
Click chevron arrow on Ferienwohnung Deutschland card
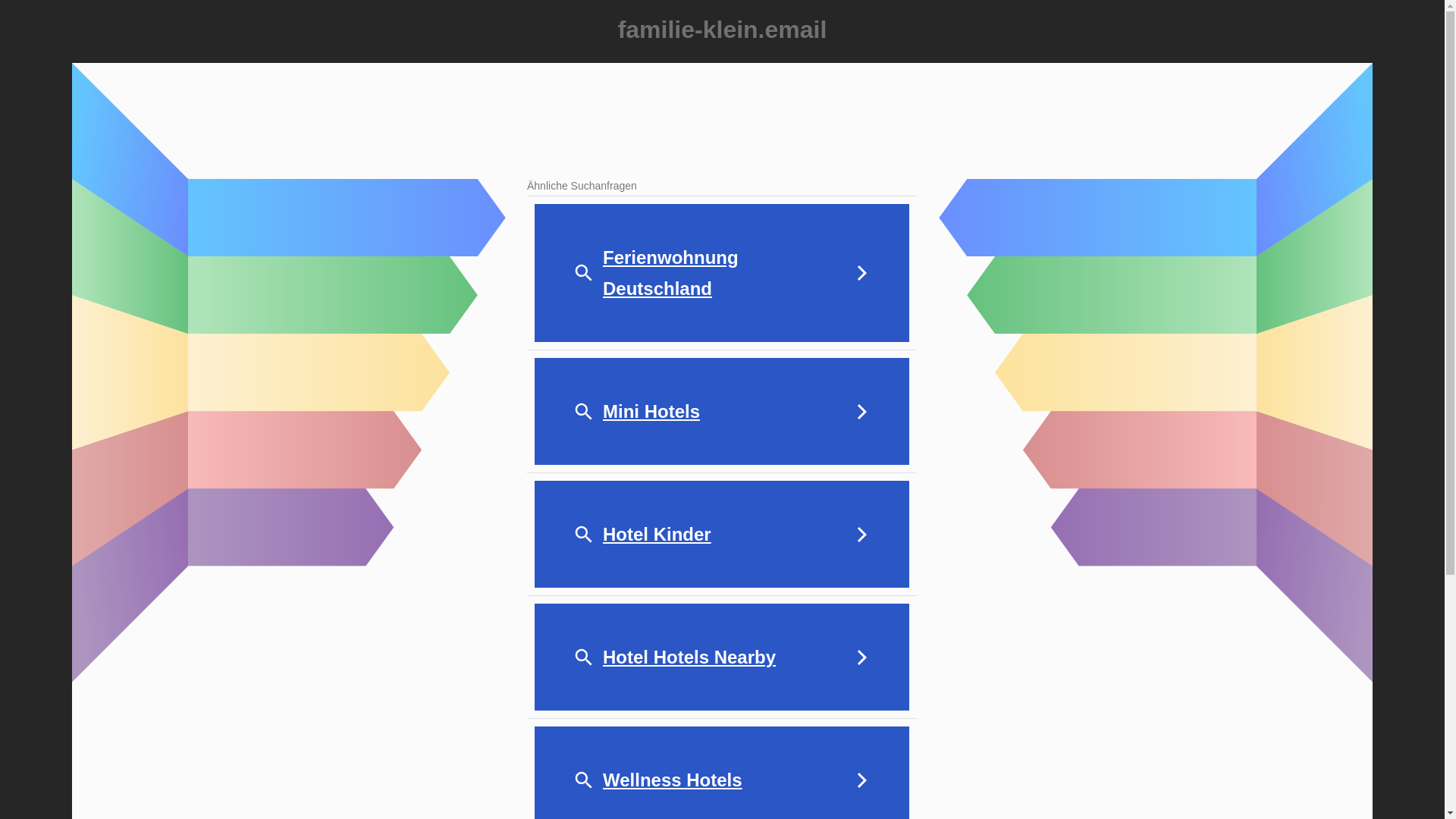click(861, 273)
